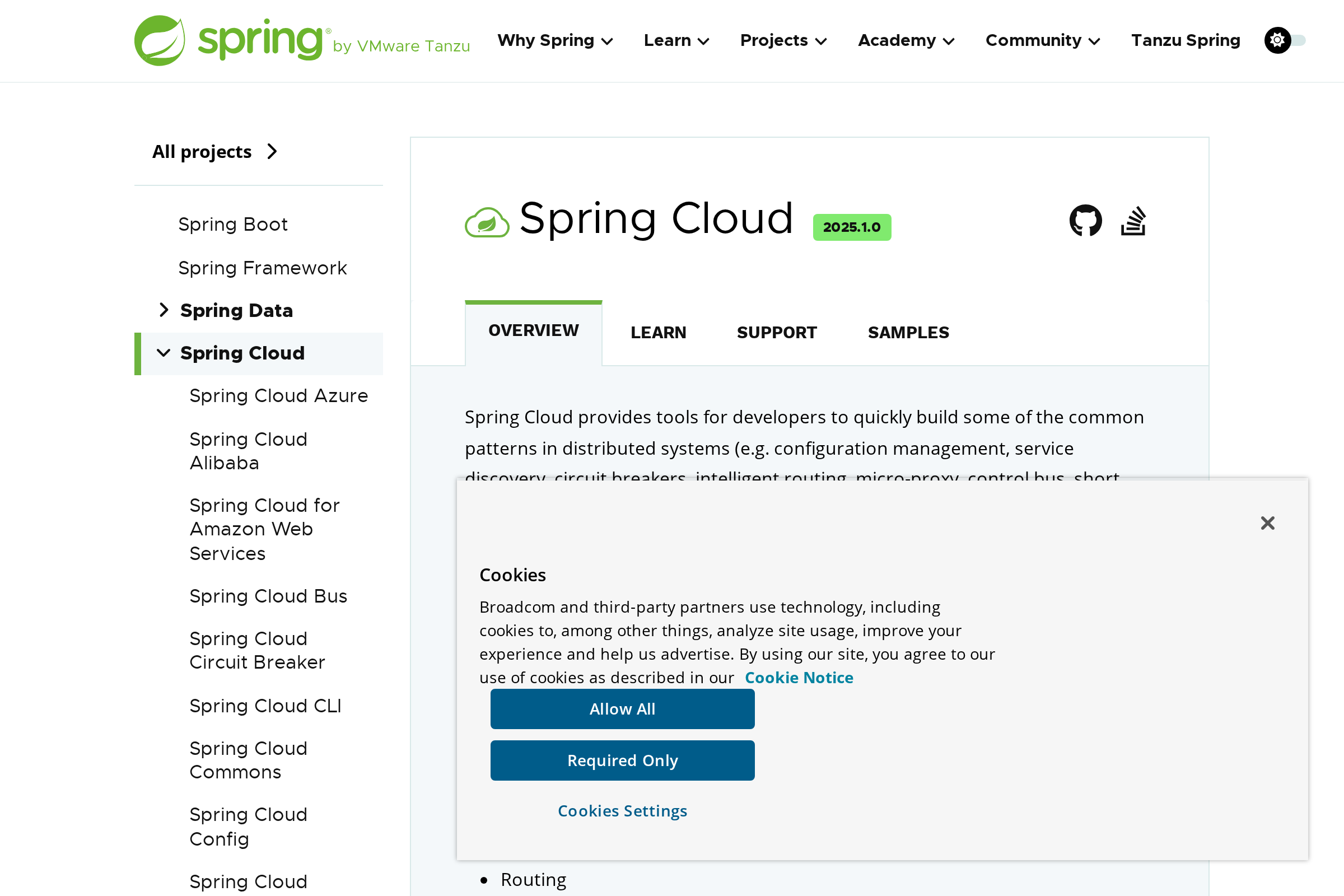Expand the Spring Data sidebar section

coord(164,310)
